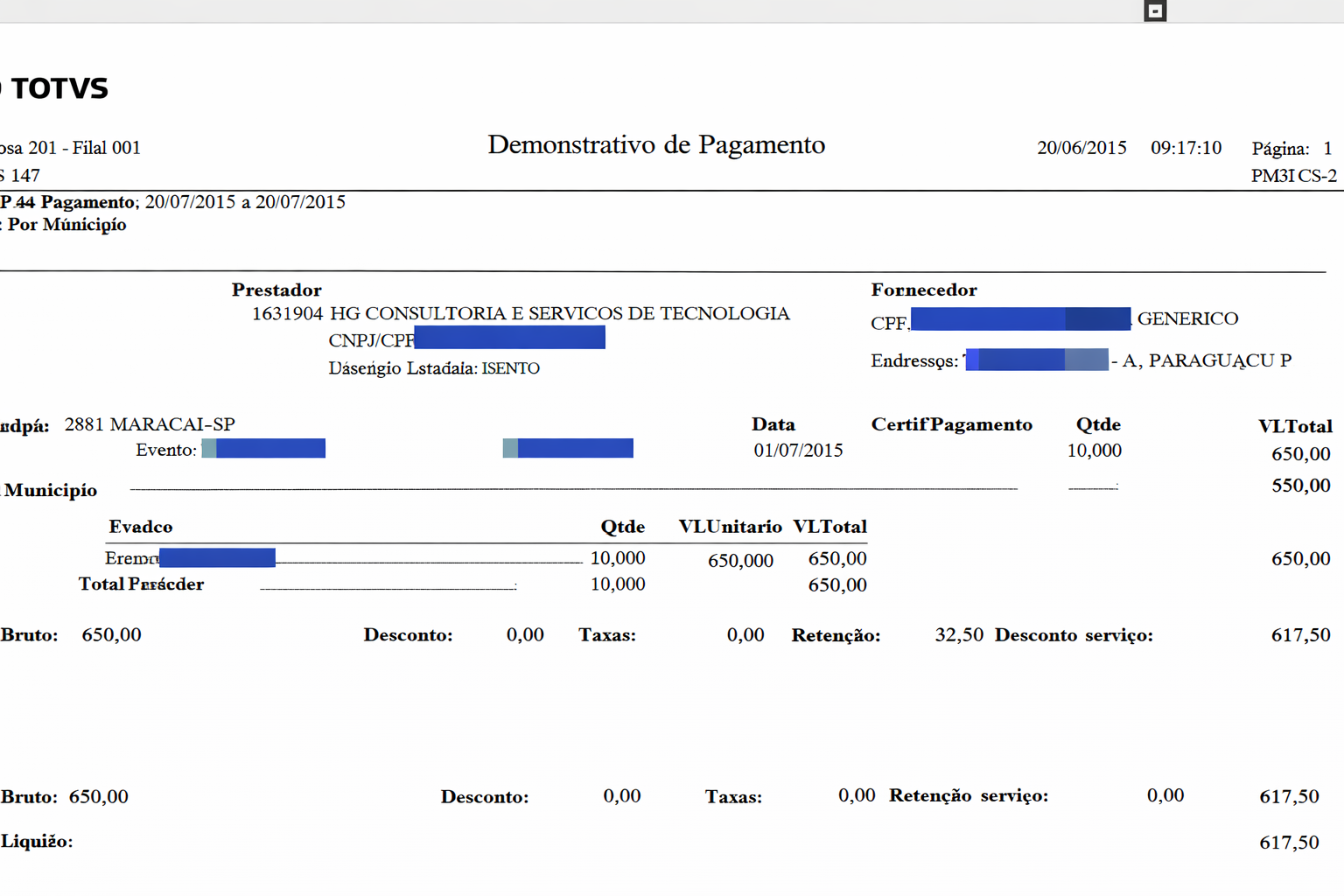Click the "VLUnitario" column header
Image resolution: width=1344 pixels, height=896 pixels.
click(731, 527)
